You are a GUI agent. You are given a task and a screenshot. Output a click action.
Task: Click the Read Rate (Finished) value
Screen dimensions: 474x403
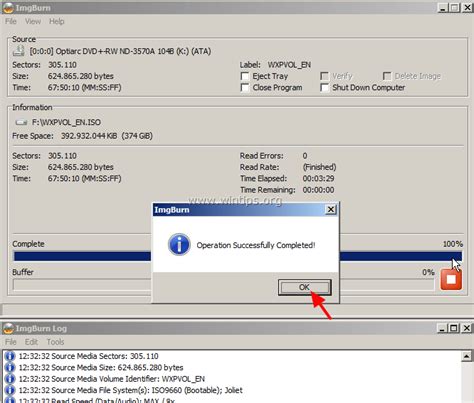(x=319, y=167)
